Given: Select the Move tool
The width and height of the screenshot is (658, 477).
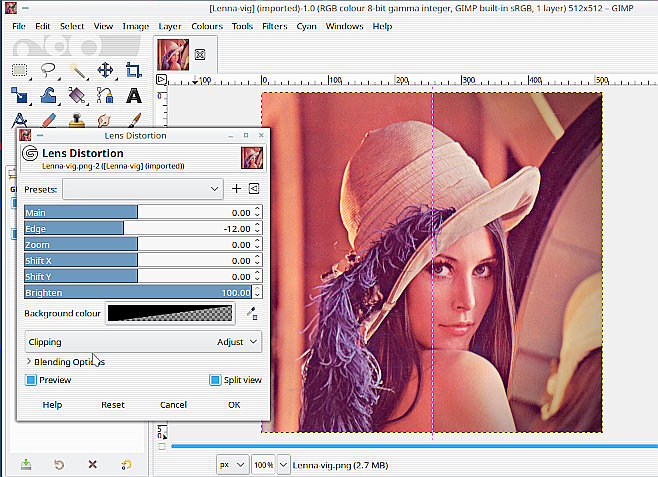Looking at the screenshot, I should click(105, 70).
